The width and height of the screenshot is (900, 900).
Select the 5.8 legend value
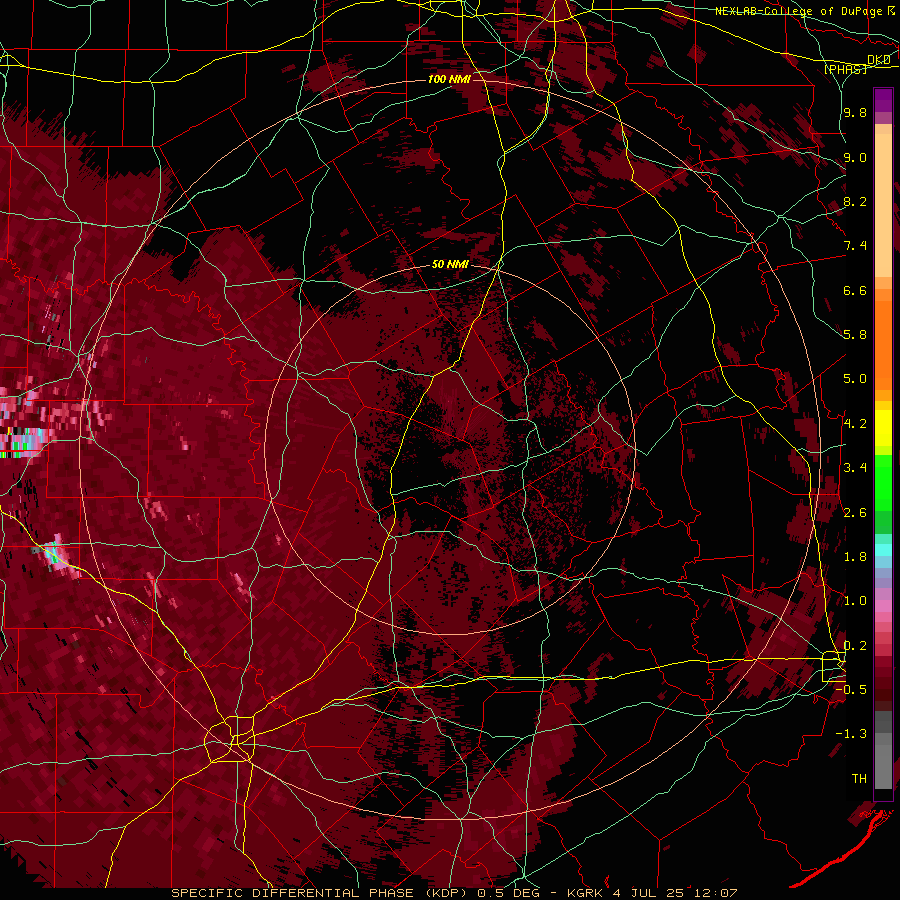[855, 334]
